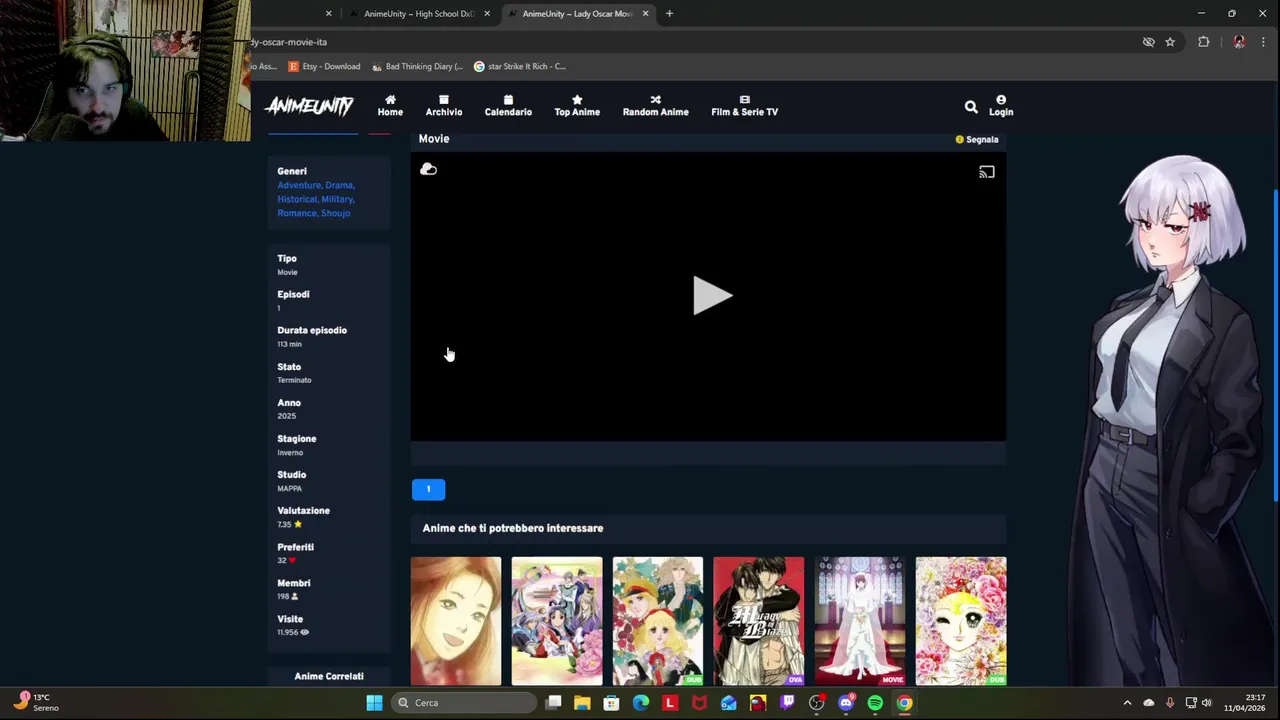This screenshot has height=720, width=1280.
Task: Close the High School DxD tab
Action: [487, 14]
